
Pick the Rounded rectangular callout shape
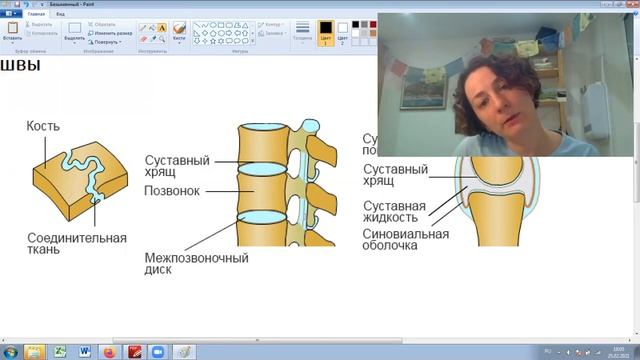tap(229, 41)
